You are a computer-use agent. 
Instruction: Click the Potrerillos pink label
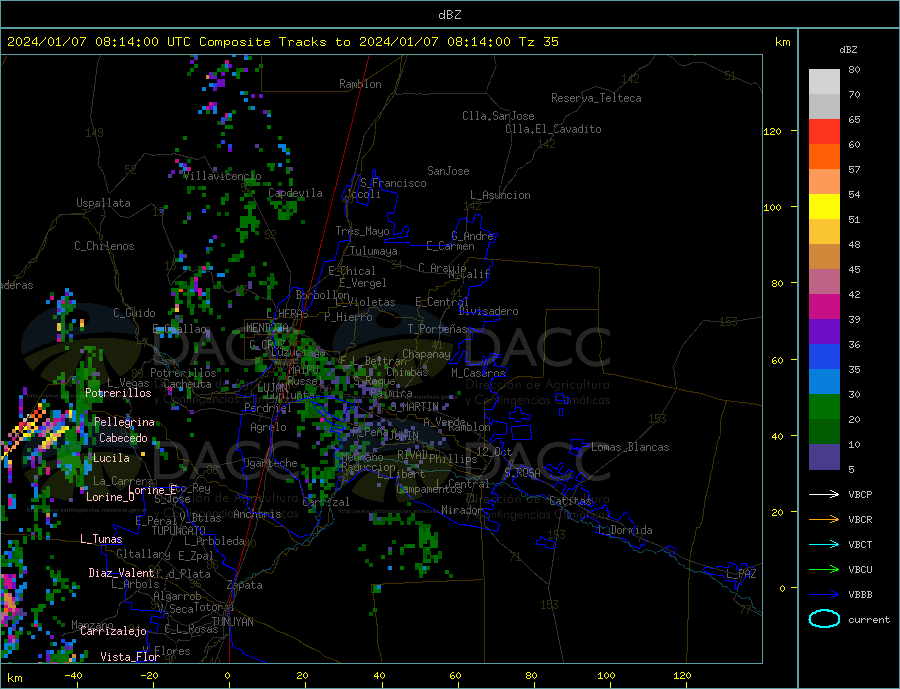tap(118, 393)
